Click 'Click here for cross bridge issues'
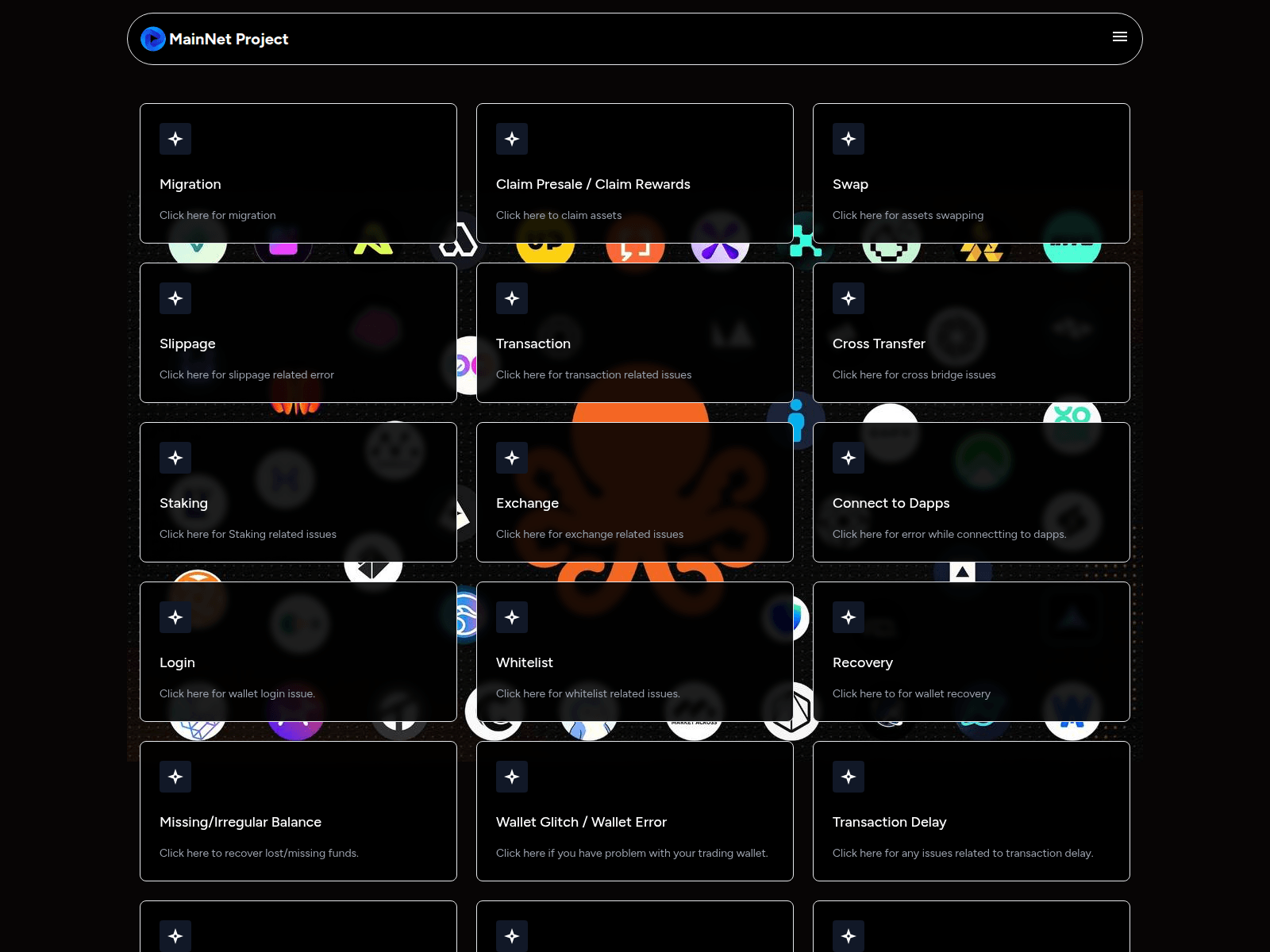 coord(914,374)
